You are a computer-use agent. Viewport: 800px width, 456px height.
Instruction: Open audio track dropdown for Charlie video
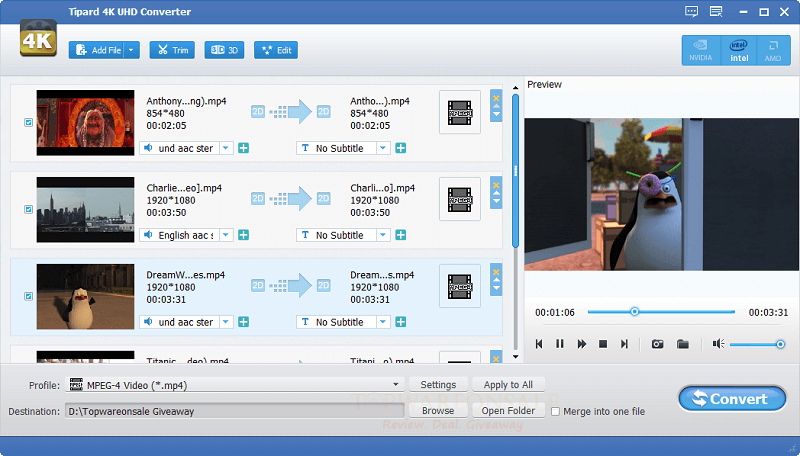[226, 235]
